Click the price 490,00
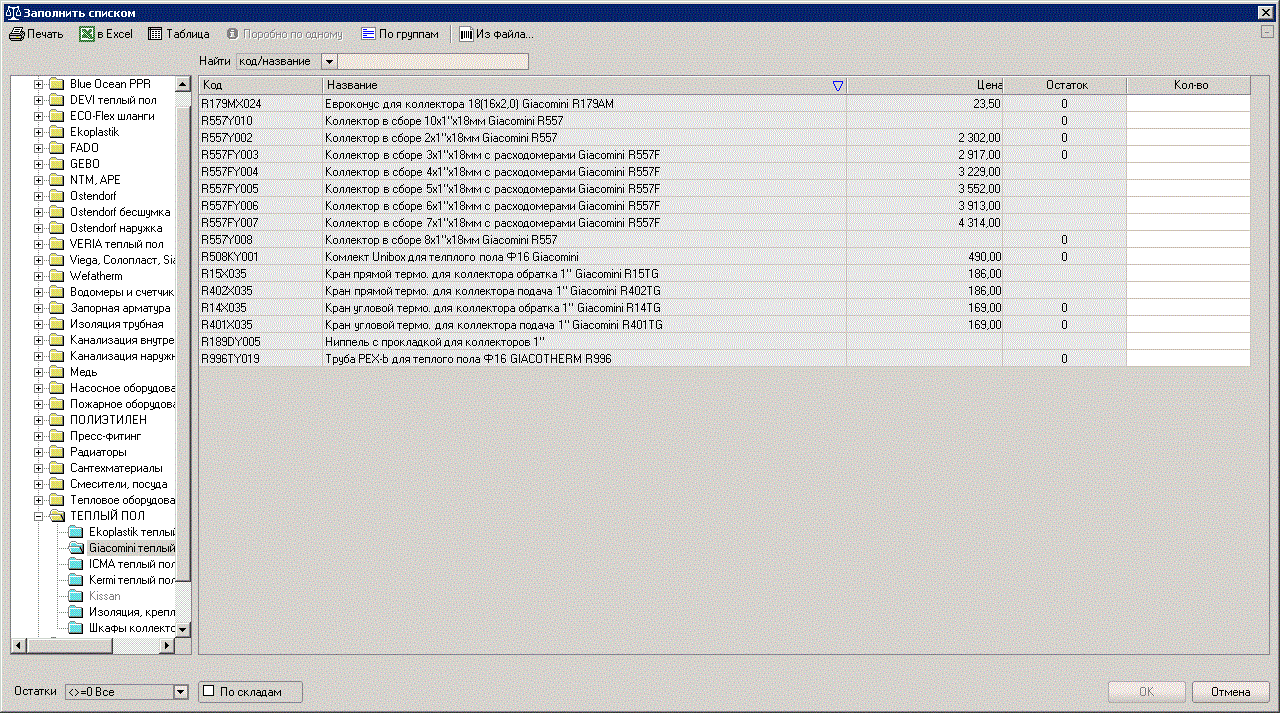 click(984, 257)
